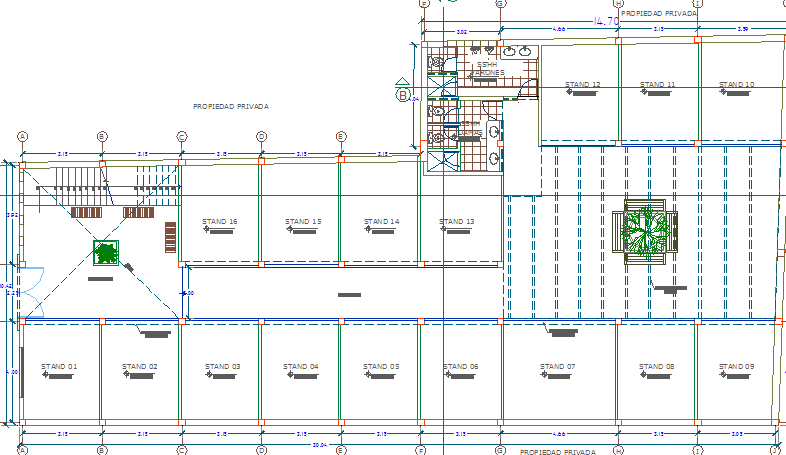Select the STAND 13 label

click(456, 222)
